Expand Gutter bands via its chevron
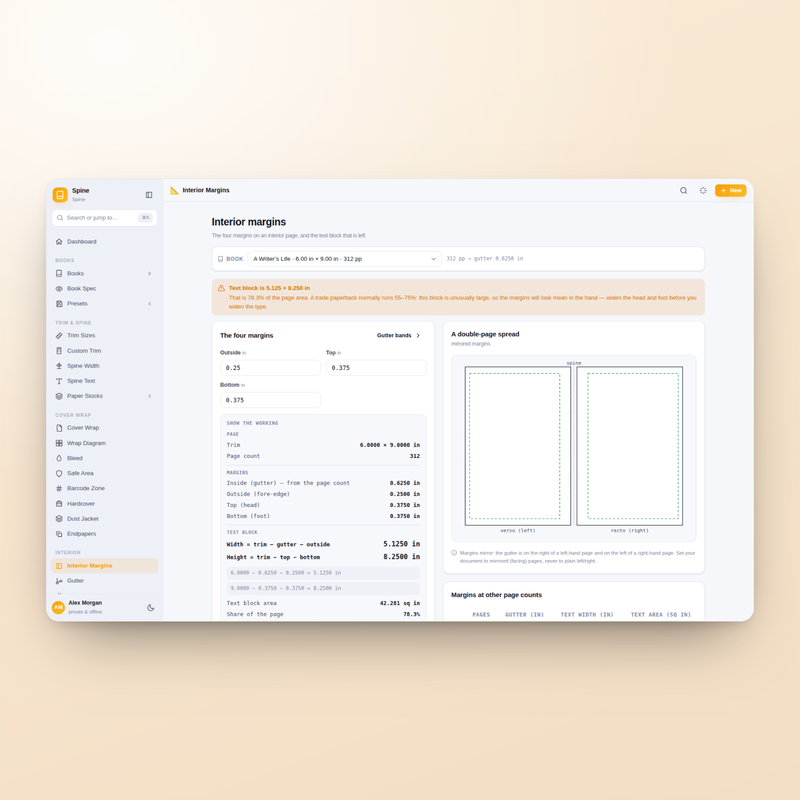 point(418,335)
